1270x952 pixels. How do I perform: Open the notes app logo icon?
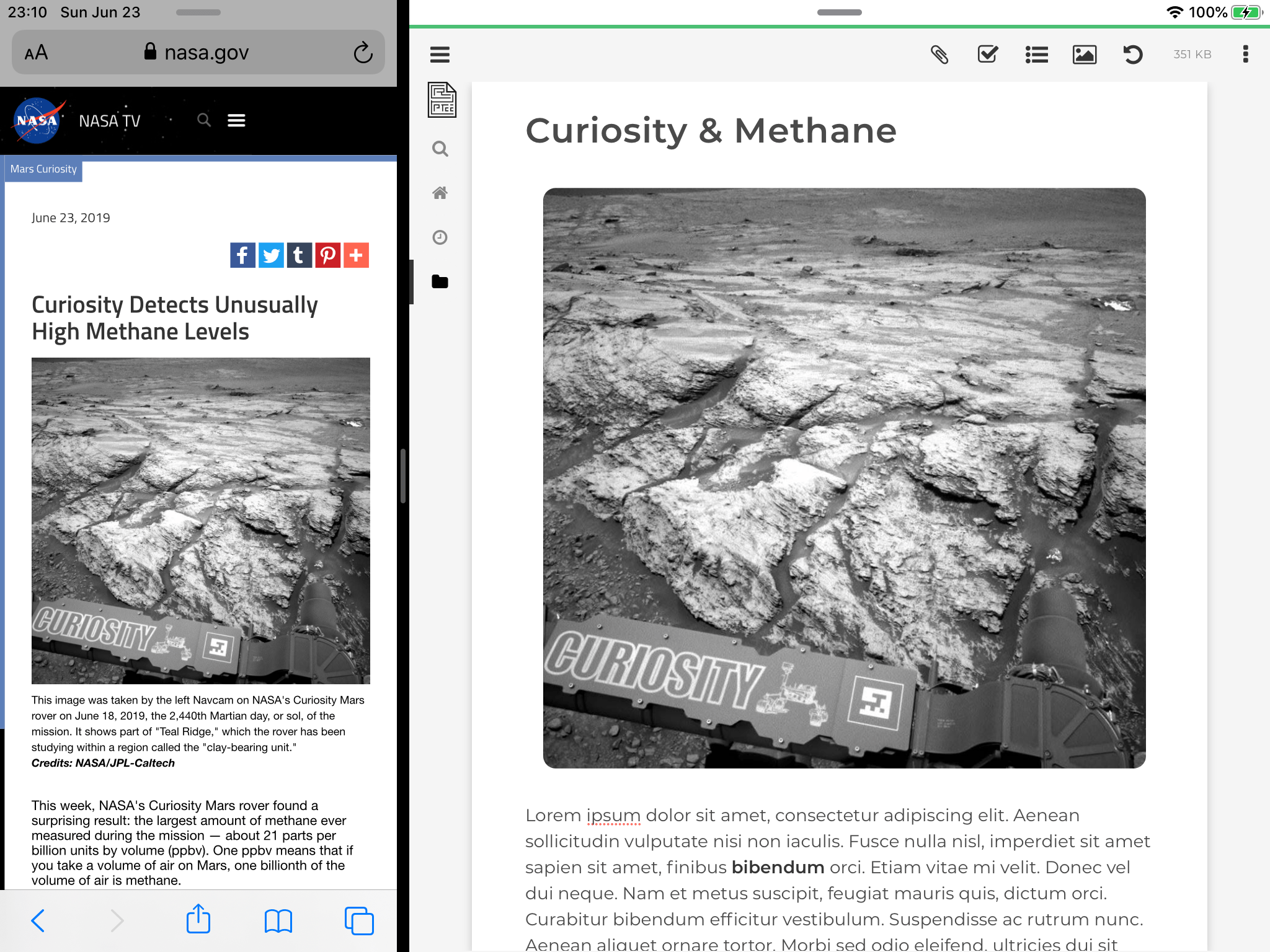click(x=442, y=100)
